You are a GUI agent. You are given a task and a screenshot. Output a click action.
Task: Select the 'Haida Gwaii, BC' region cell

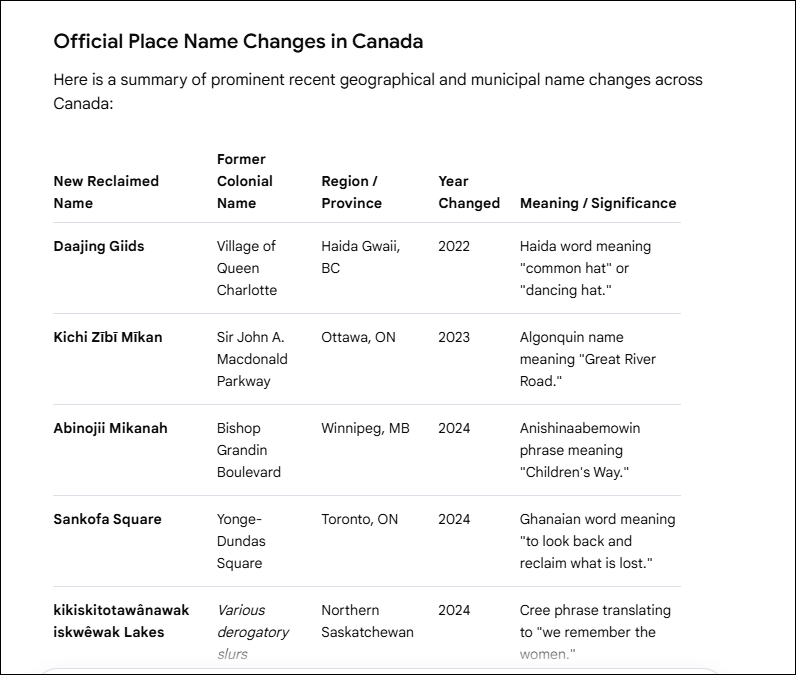pos(361,257)
